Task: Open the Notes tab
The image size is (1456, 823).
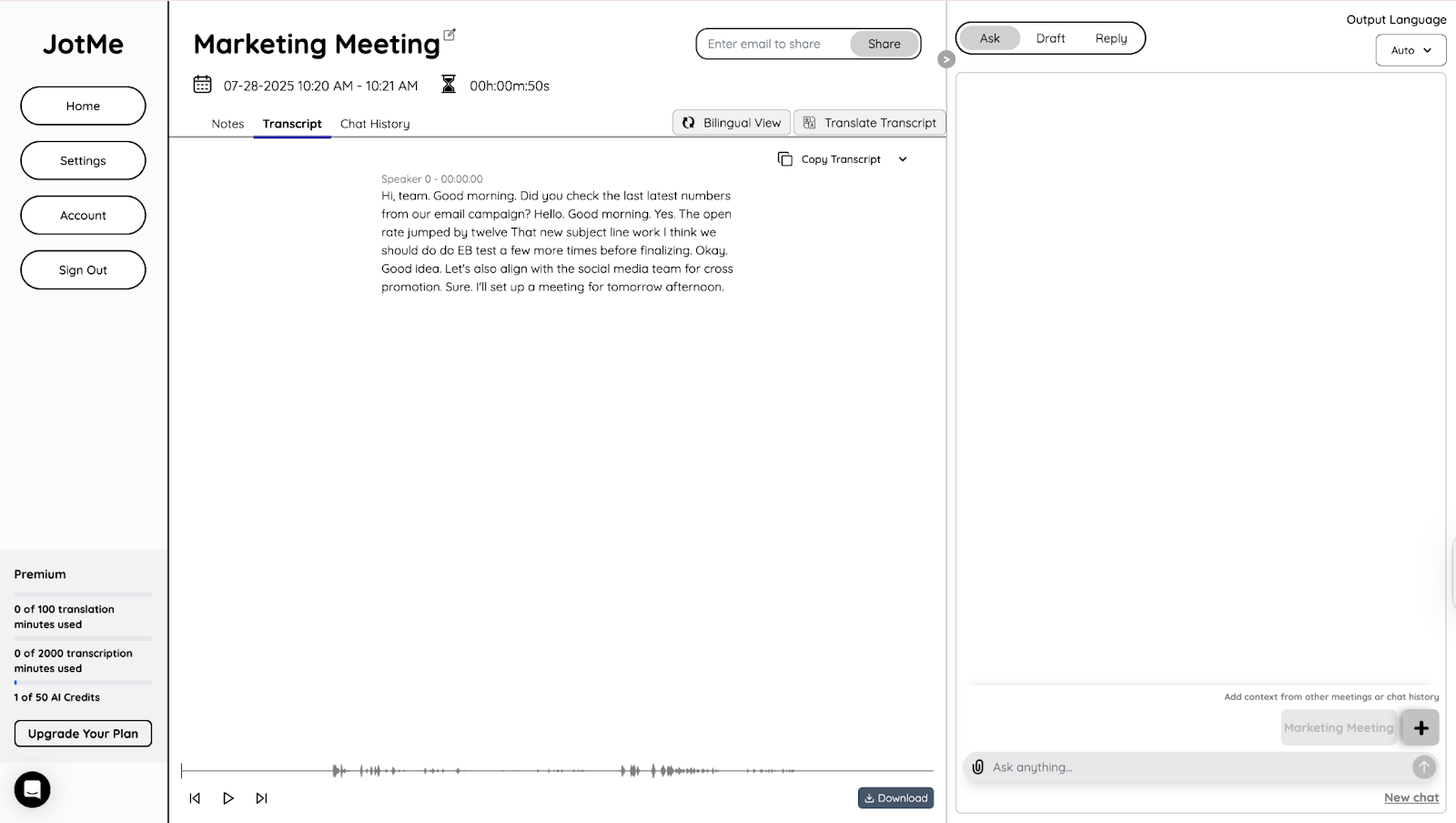Action: [227, 124]
